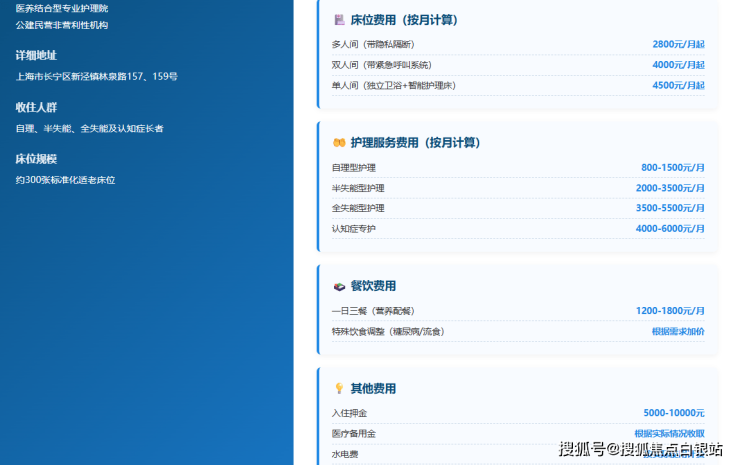Click the 全失能型护理 label
This screenshot has height=465, width=740.
358,208
